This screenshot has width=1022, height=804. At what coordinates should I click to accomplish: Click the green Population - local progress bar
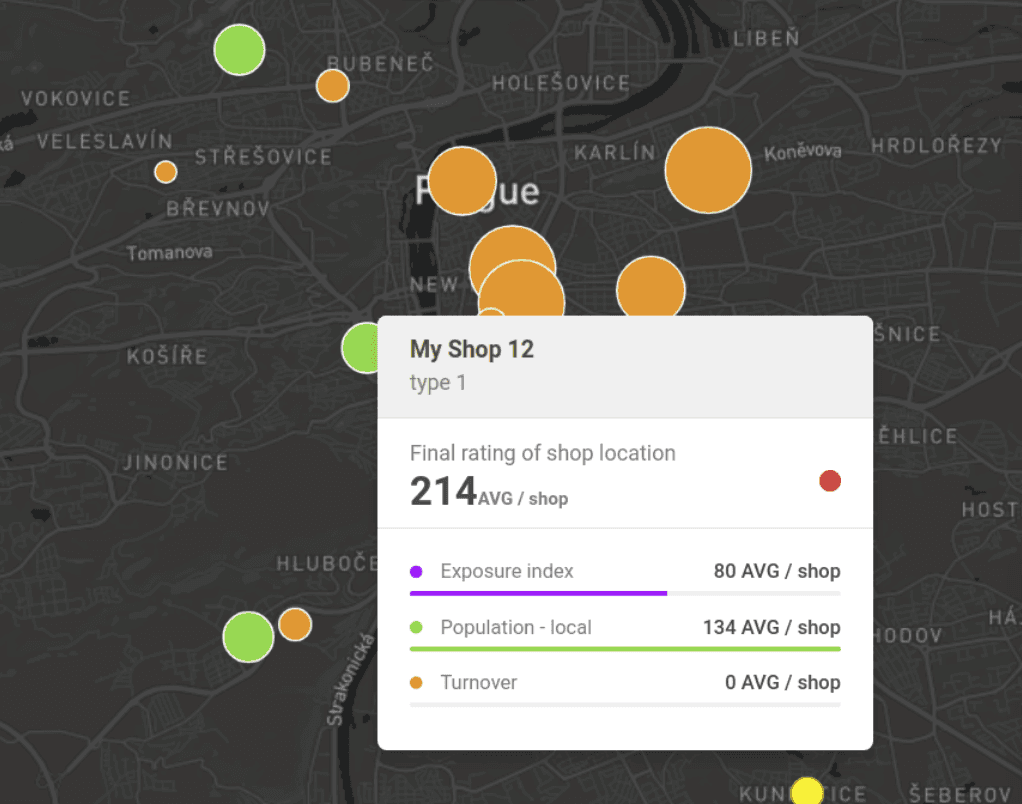tap(625, 649)
